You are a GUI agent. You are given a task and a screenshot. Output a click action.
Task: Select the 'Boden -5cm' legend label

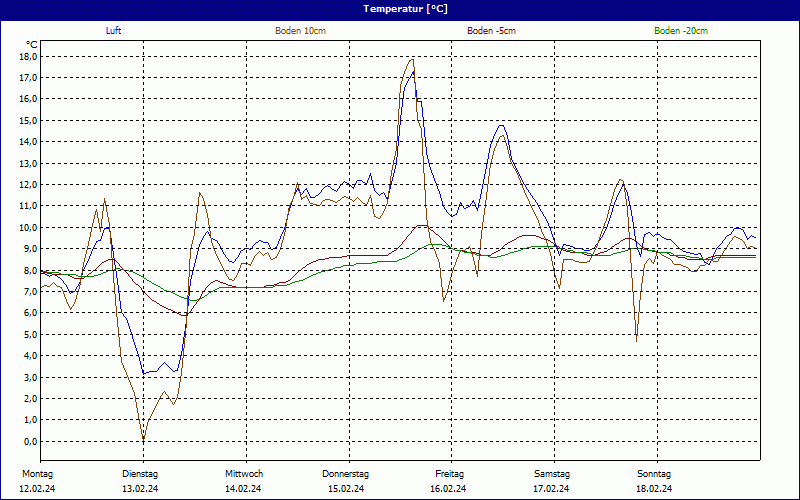coord(491,31)
